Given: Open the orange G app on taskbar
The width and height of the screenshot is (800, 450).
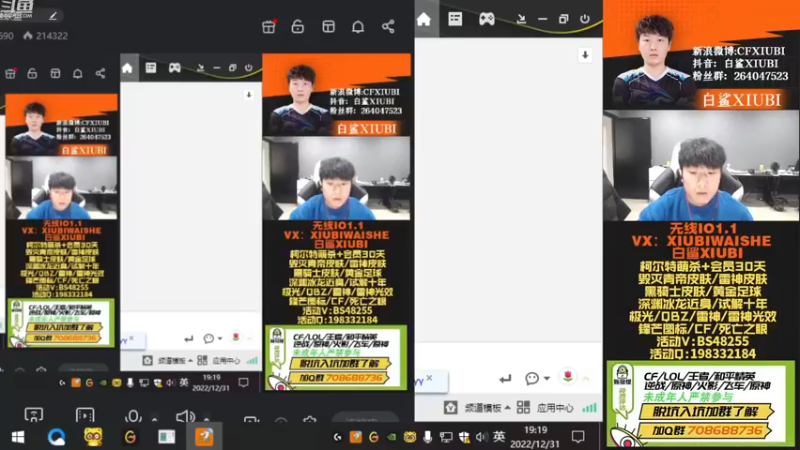Looking at the screenshot, I should pyautogui.click(x=130, y=437).
